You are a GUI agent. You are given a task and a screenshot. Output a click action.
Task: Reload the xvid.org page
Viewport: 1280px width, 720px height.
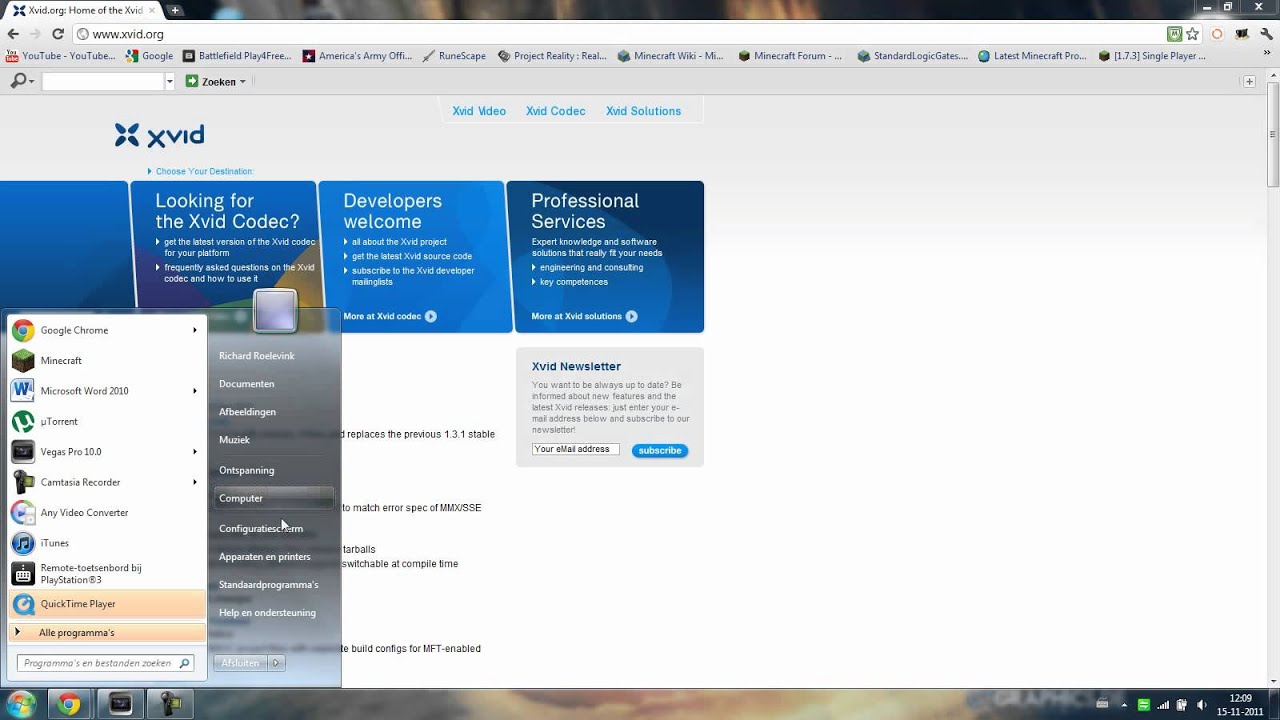pos(58,34)
